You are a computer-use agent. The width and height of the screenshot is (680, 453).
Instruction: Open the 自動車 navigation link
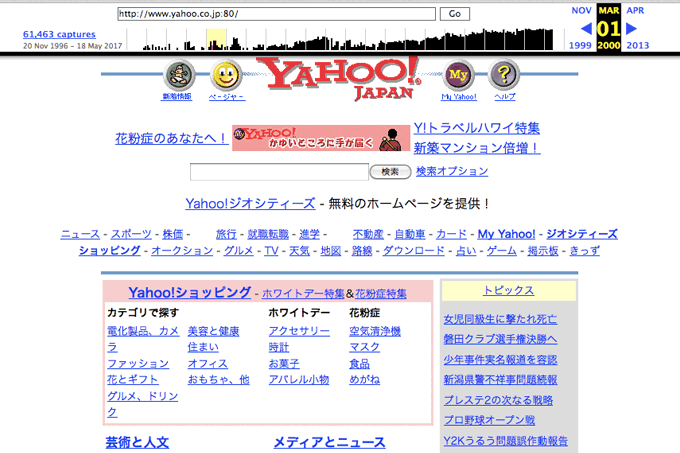[410, 234]
